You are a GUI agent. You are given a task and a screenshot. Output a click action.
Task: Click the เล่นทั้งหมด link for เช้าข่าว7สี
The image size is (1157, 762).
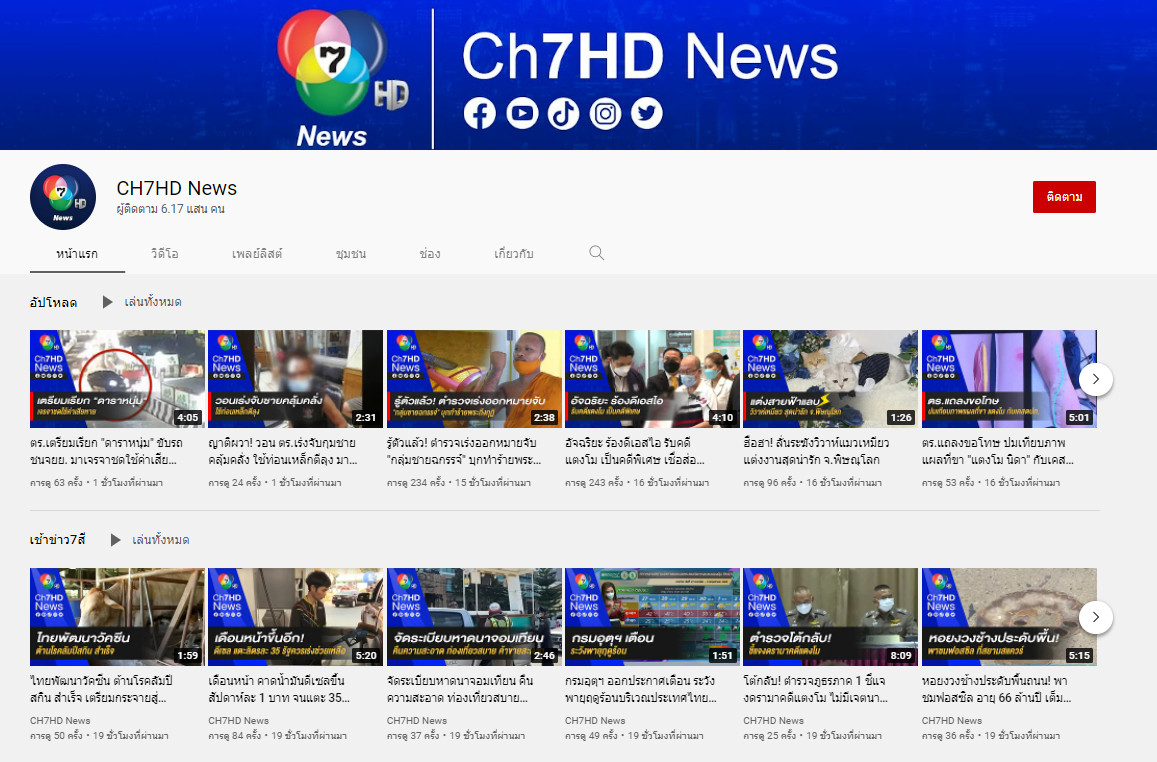click(x=160, y=540)
